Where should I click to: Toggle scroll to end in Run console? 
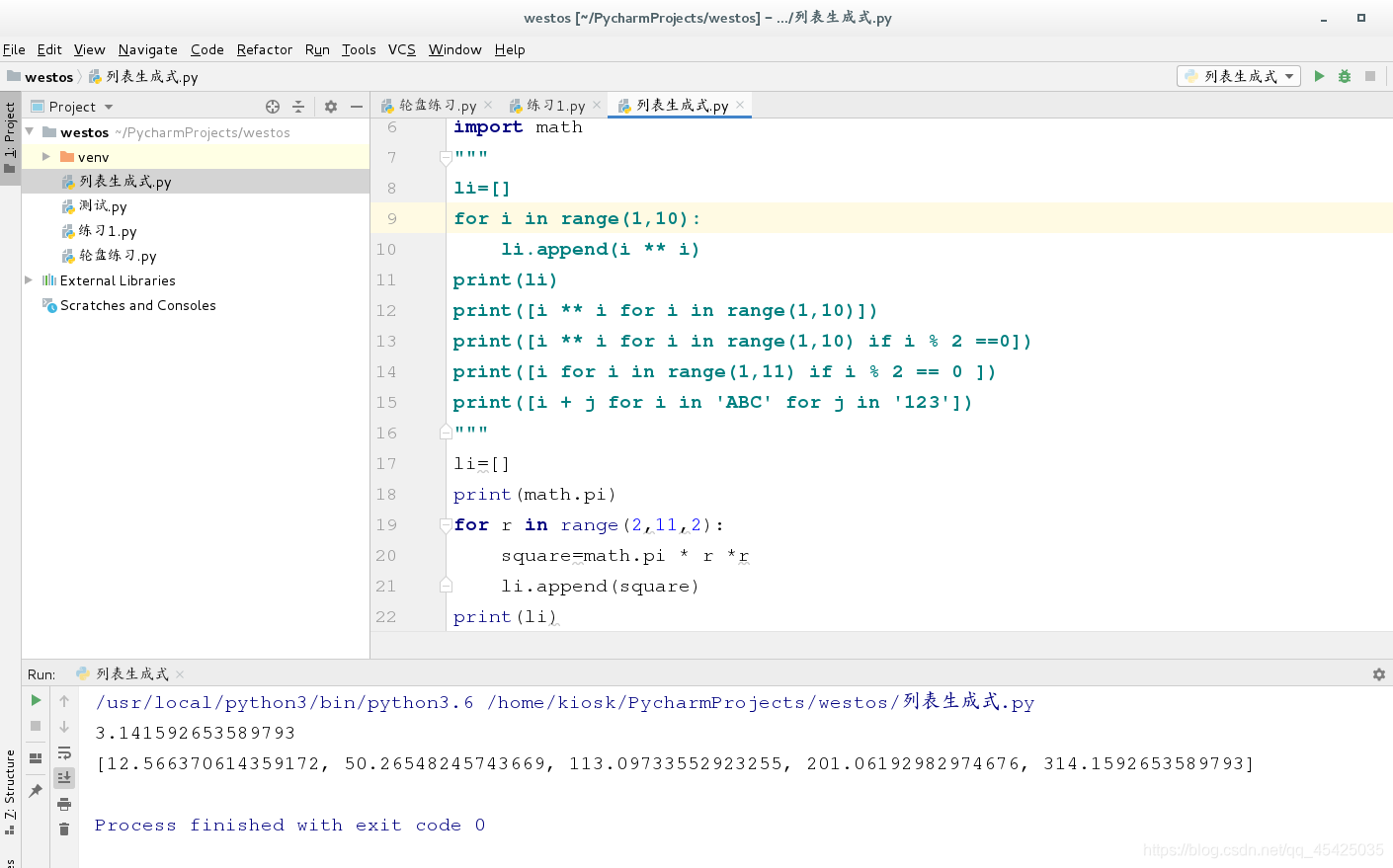(64, 778)
